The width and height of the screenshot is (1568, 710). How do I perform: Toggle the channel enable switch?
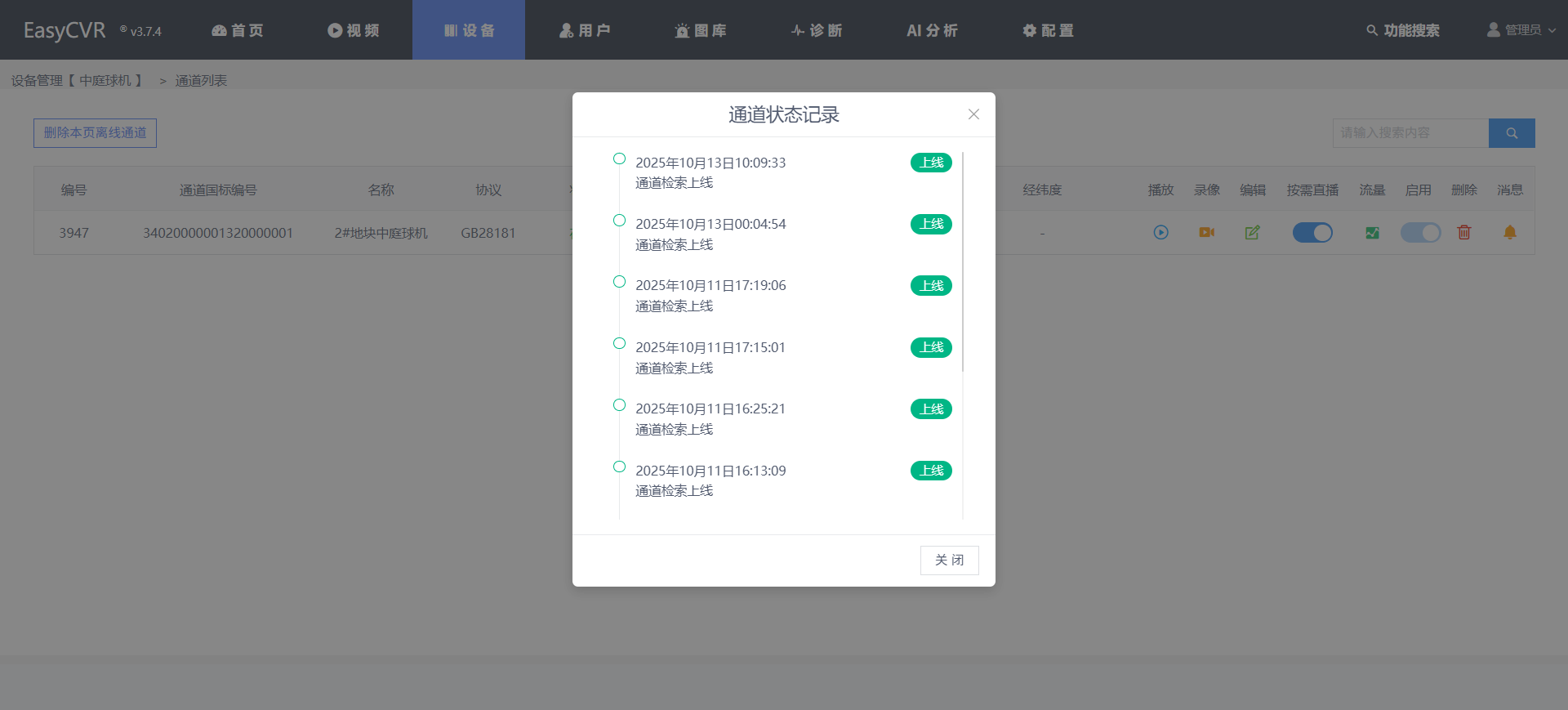(x=1420, y=233)
